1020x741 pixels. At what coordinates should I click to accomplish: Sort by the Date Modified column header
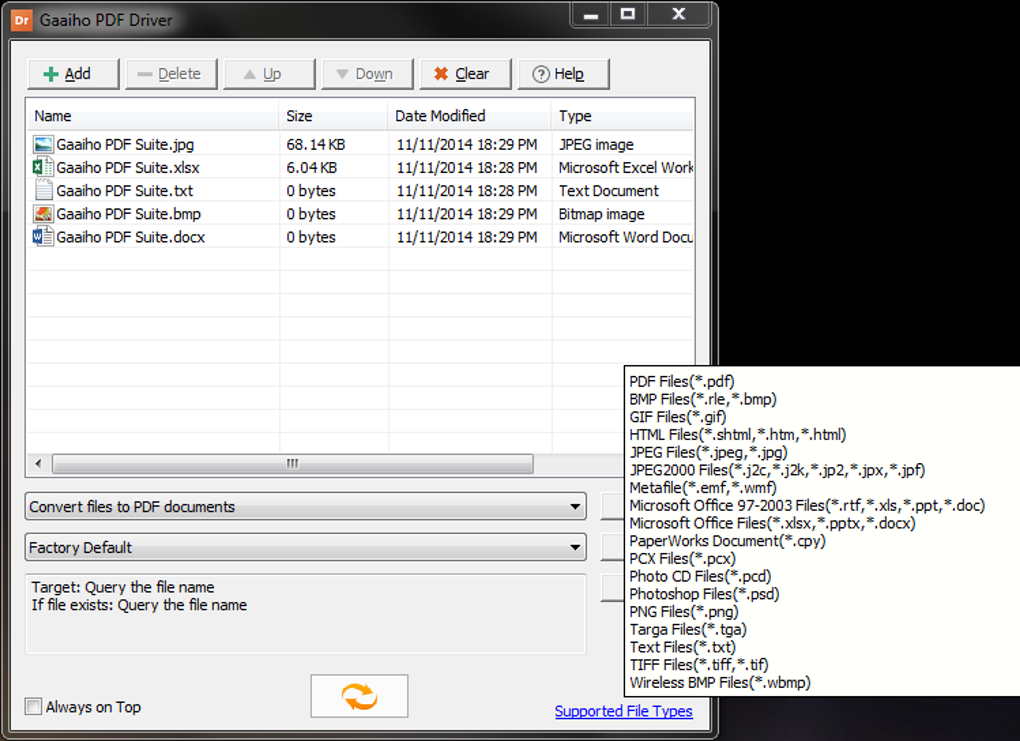click(x=469, y=116)
